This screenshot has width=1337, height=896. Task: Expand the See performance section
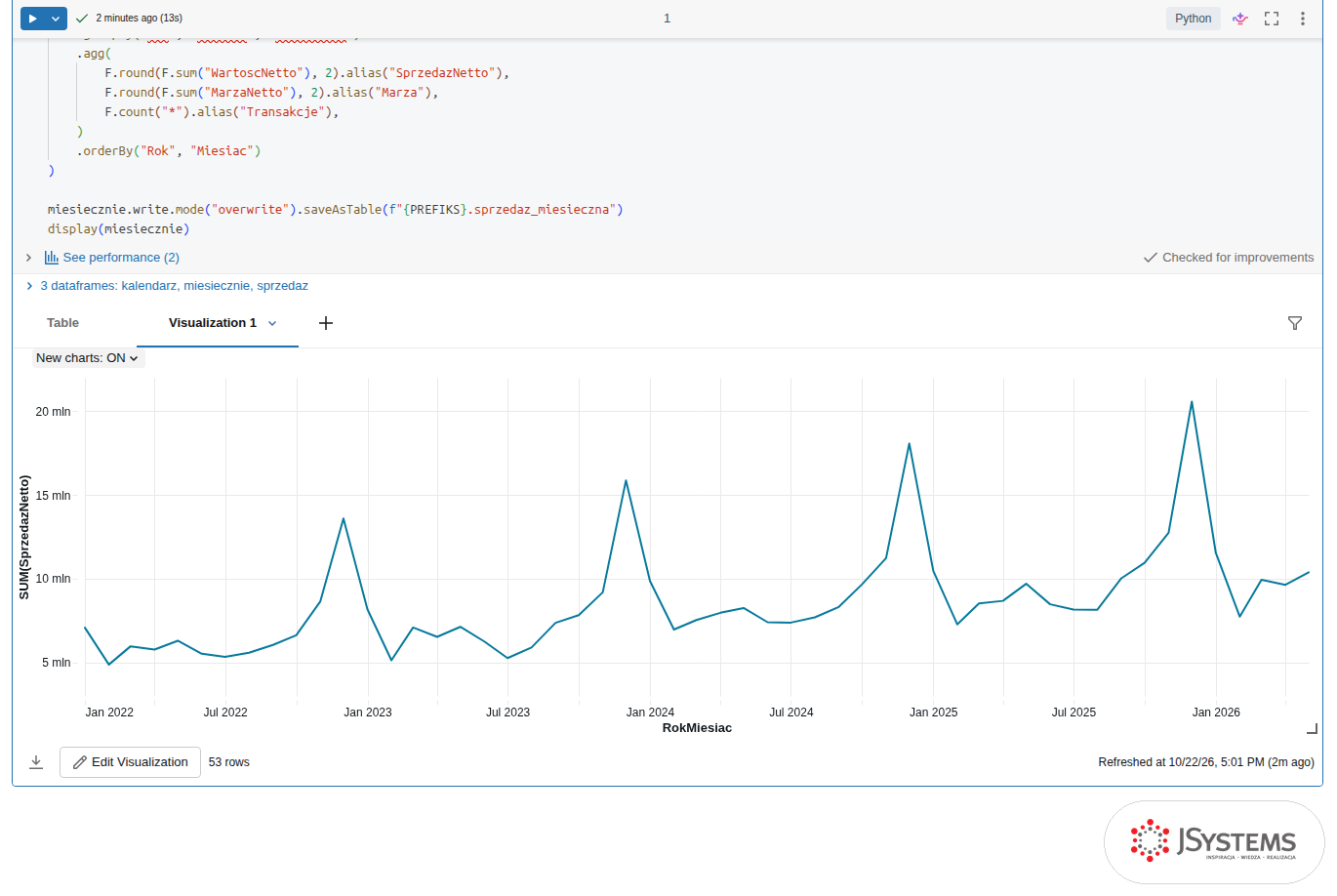28,258
